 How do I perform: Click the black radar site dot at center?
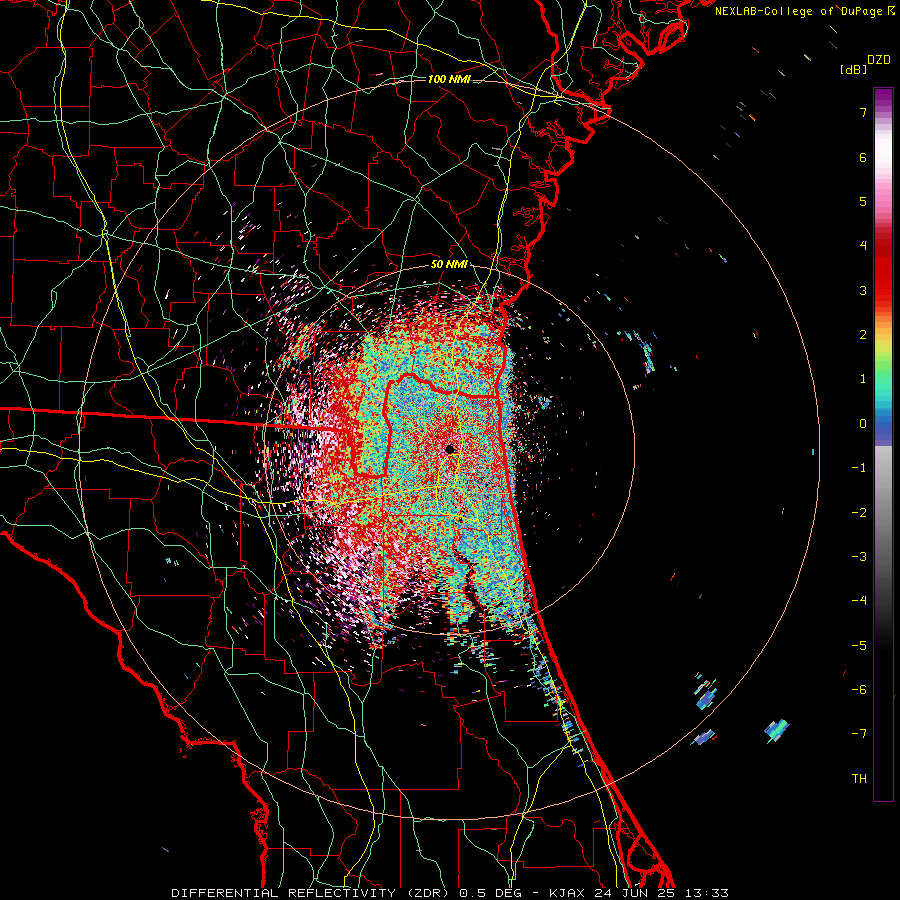point(451,449)
